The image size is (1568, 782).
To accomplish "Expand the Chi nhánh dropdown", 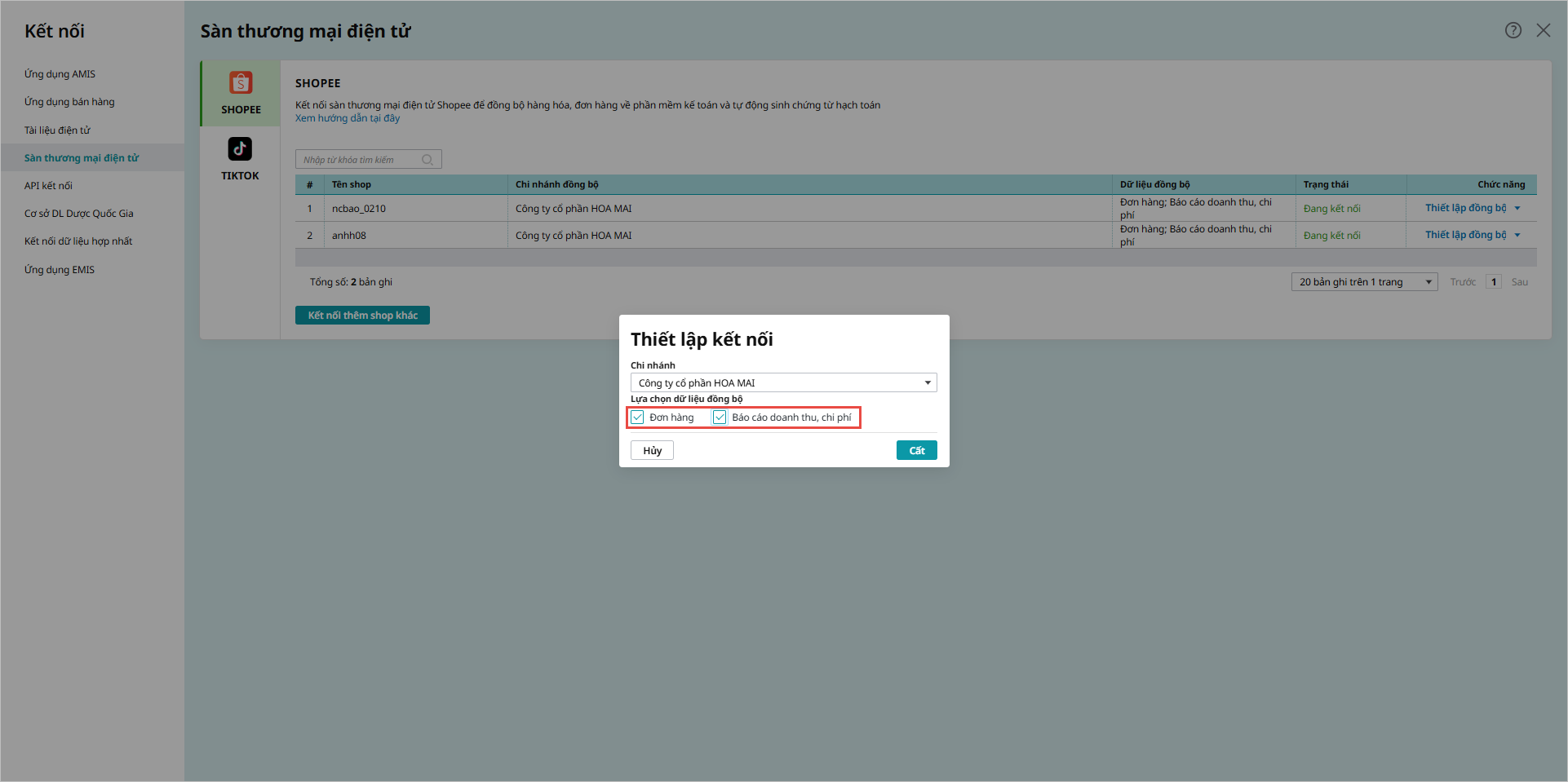I will pyautogui.click(x=928, y=383).
